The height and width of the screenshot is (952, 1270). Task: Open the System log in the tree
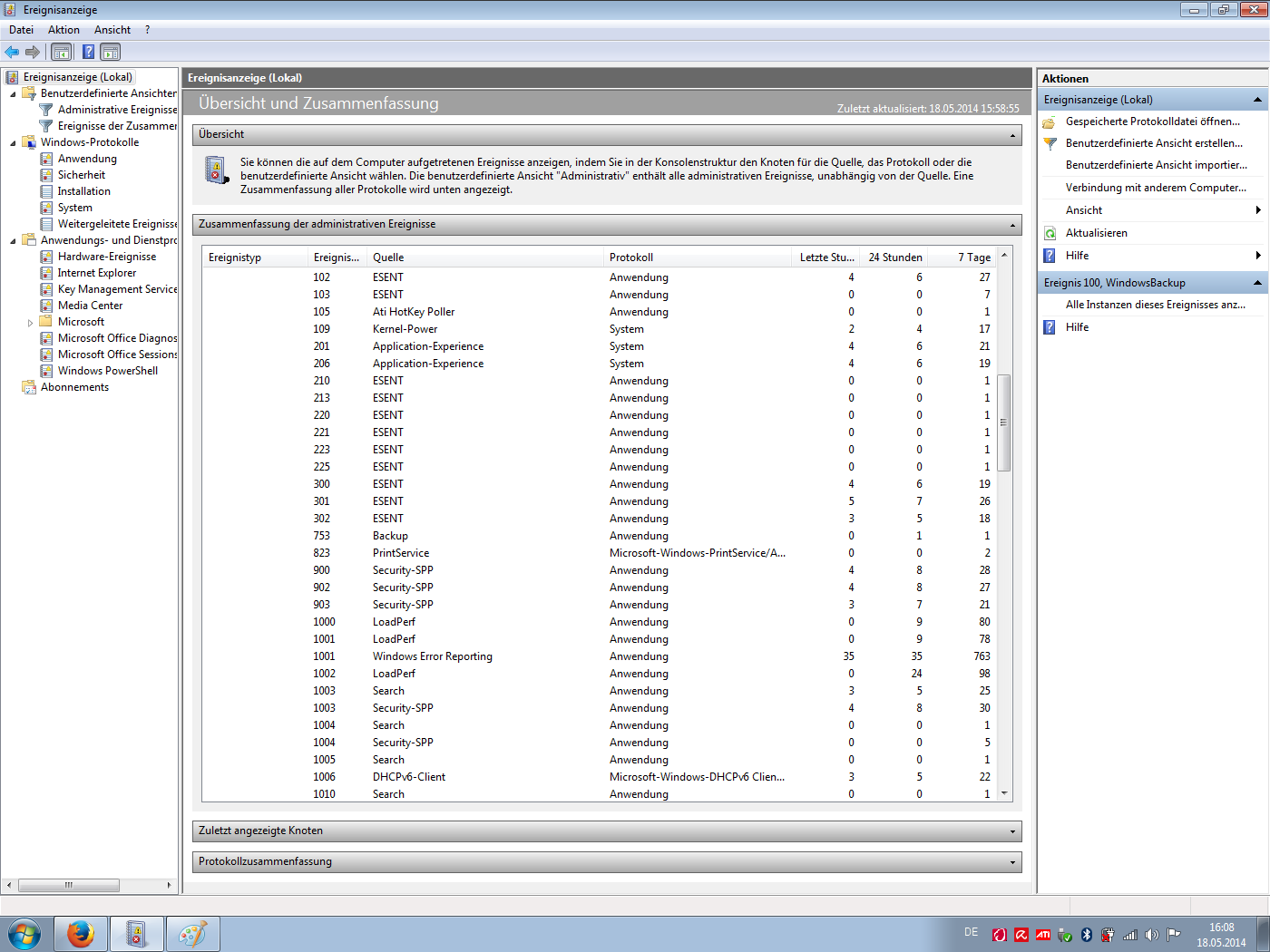pyautogui.click(x=75, y=208)
